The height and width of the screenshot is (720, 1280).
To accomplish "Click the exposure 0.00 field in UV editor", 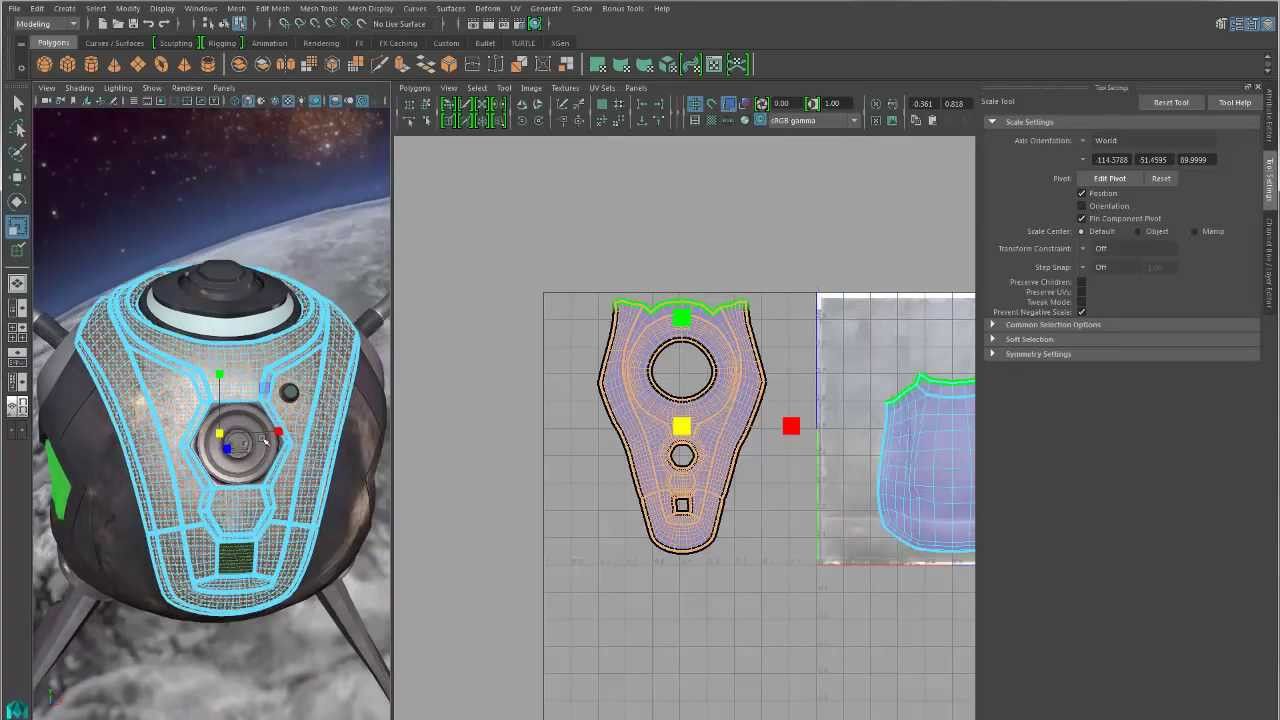I will tap(784, 104).
